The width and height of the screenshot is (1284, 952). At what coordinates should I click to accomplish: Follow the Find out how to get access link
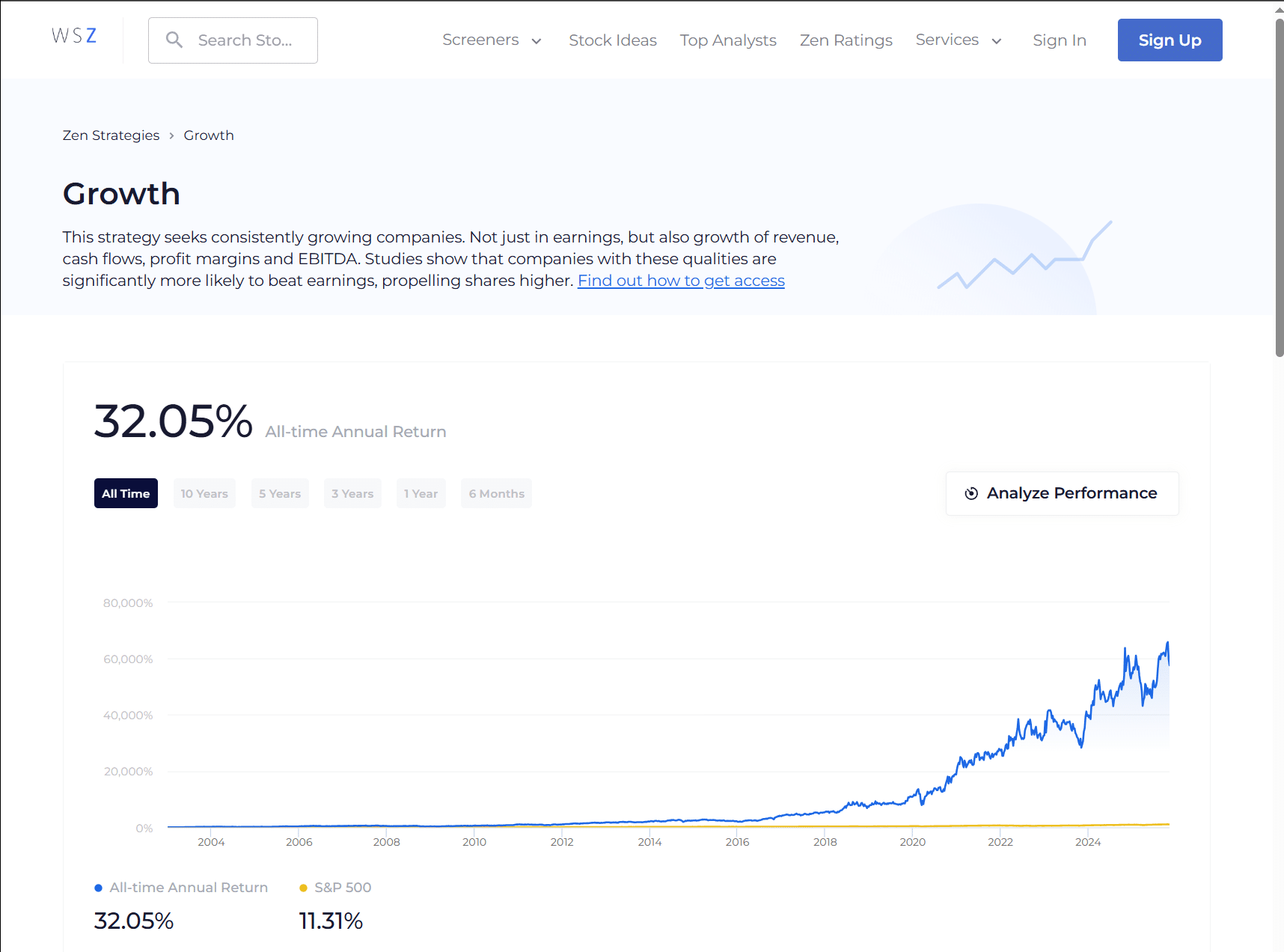[x=681, y=281]
